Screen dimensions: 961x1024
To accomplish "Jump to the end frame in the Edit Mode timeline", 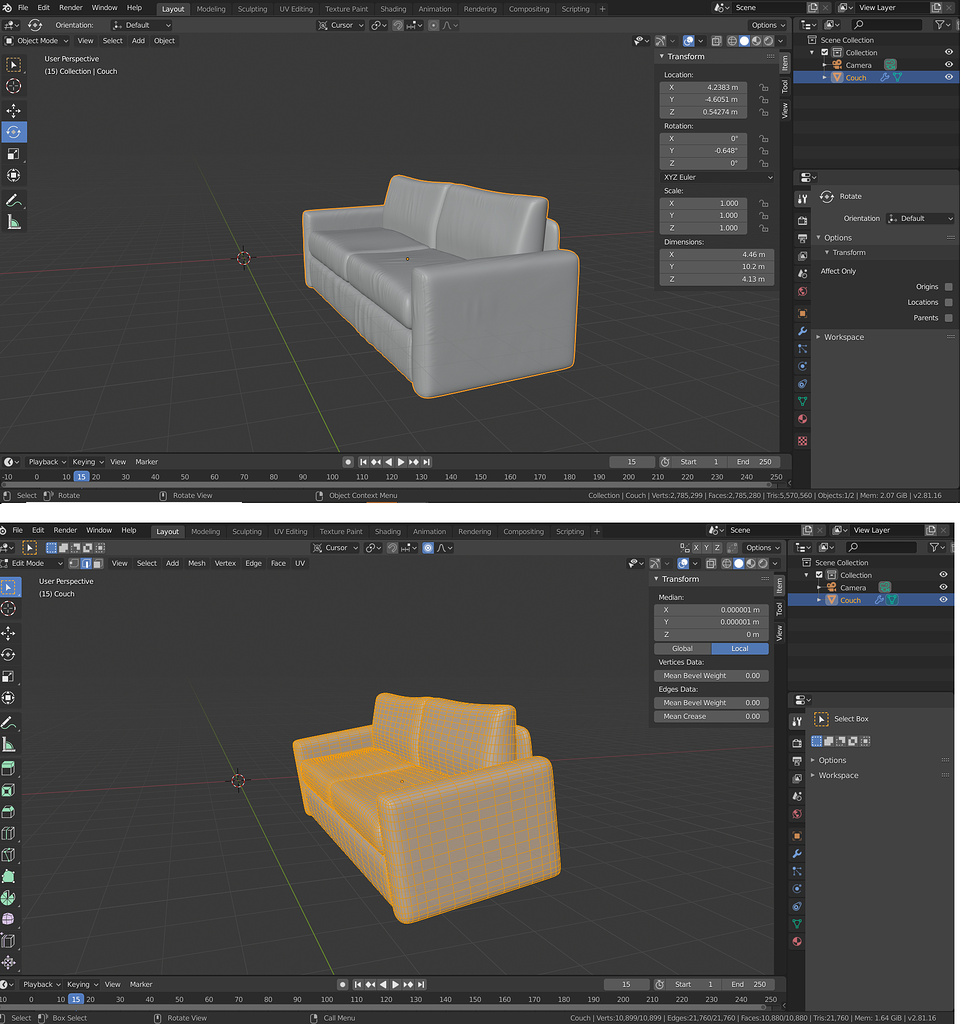I will tap(421, 984).
